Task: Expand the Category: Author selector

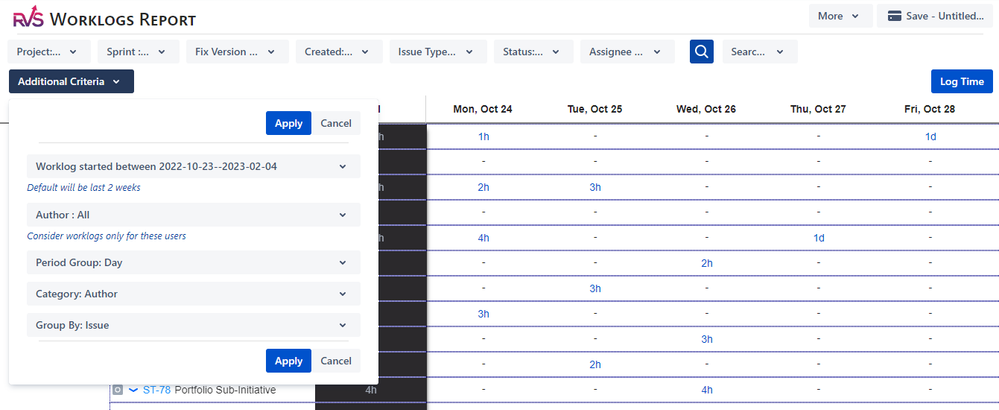Action: tap(194, 293)
